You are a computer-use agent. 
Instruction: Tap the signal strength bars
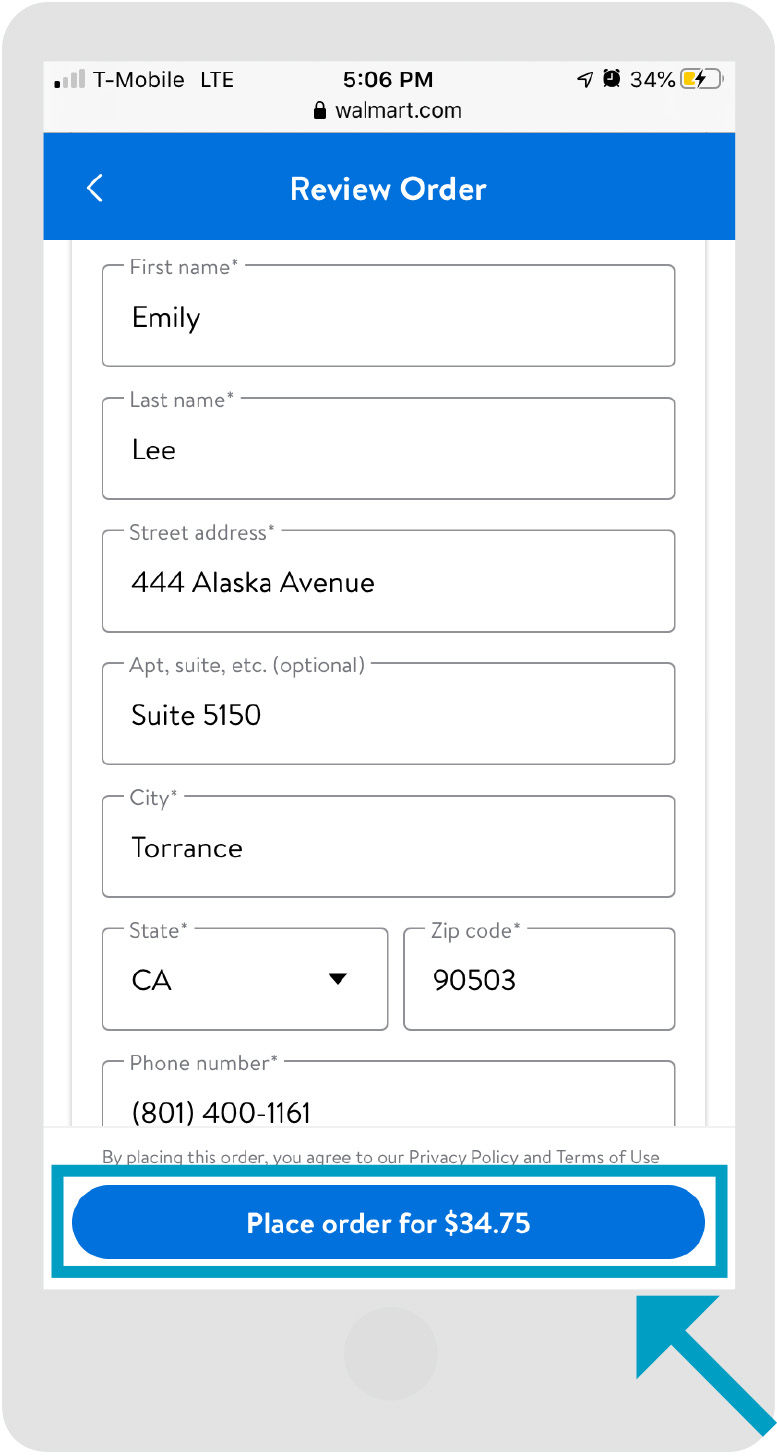coord(69,80)
